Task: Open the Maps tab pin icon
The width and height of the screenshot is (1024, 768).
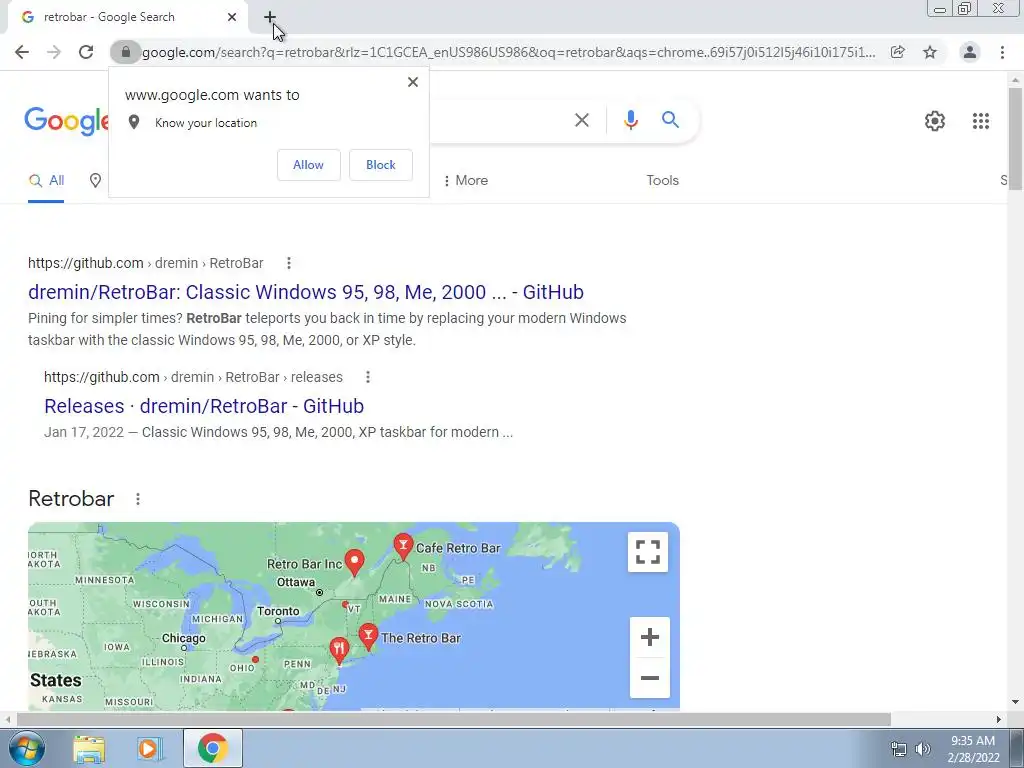Action: click(95, 181)
